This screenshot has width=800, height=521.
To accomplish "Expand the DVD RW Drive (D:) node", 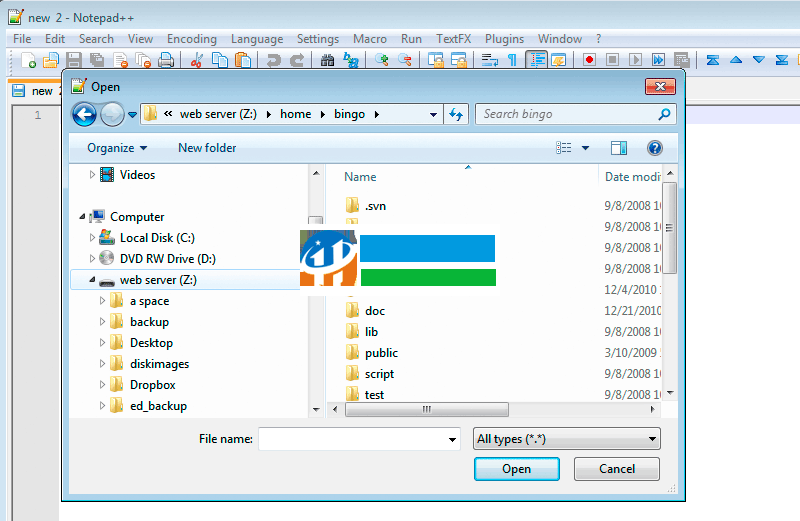I will point(92,258).
